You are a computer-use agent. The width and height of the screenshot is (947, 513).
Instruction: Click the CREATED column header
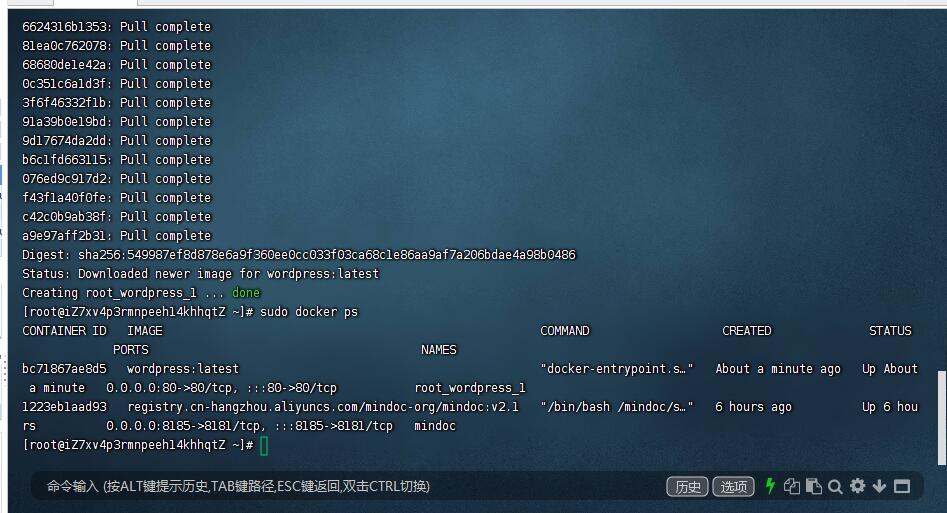(746, 331)
